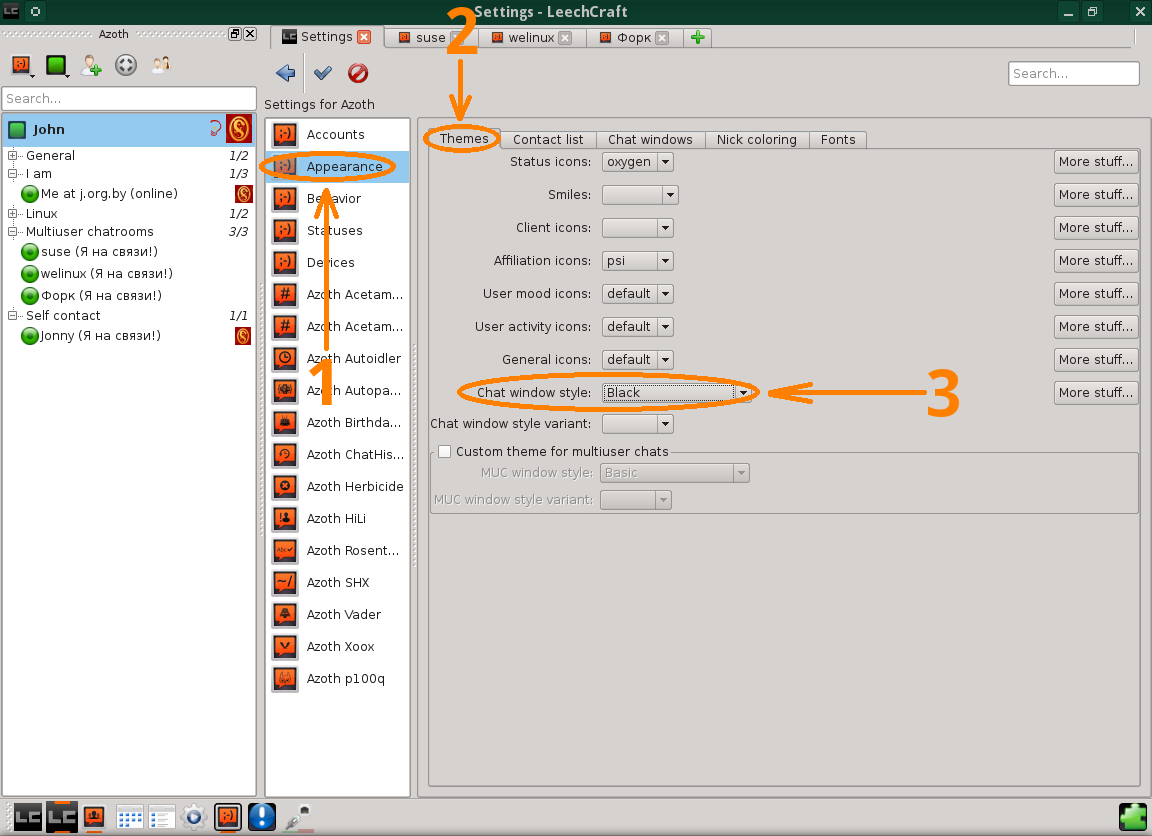Screen dimensions: 1152x836
Task: Open General icons dropdown
Action: pyautogui.click(x=638, y=360)
